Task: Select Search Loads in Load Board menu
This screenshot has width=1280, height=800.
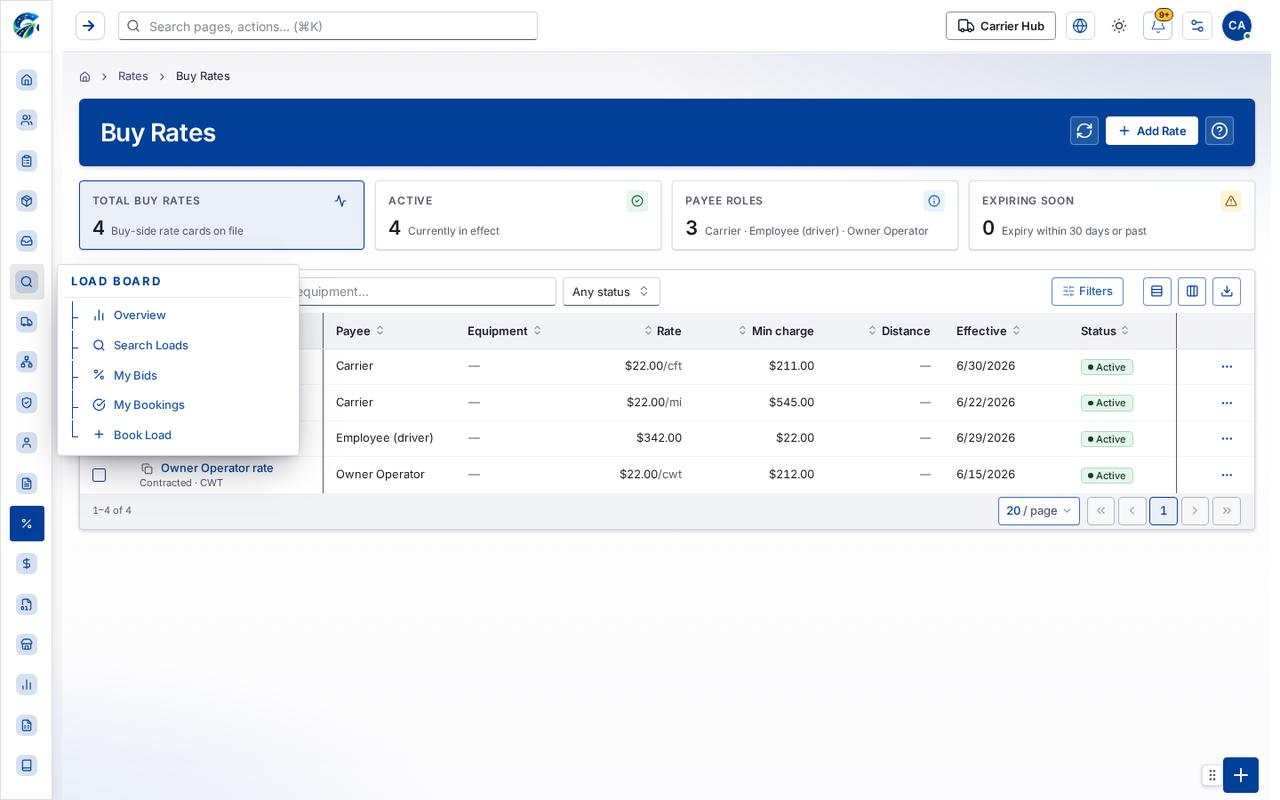Action: pyautogui.click(x=151, y=345)
